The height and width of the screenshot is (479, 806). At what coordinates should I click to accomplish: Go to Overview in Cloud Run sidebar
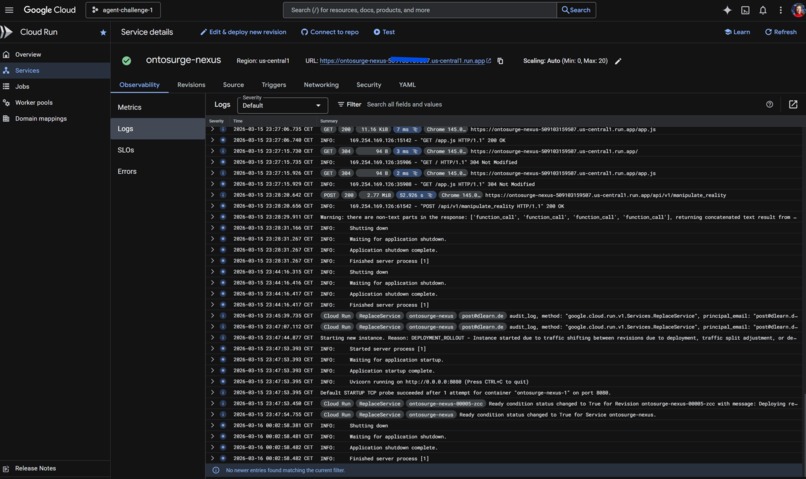[x=55, y=54]
